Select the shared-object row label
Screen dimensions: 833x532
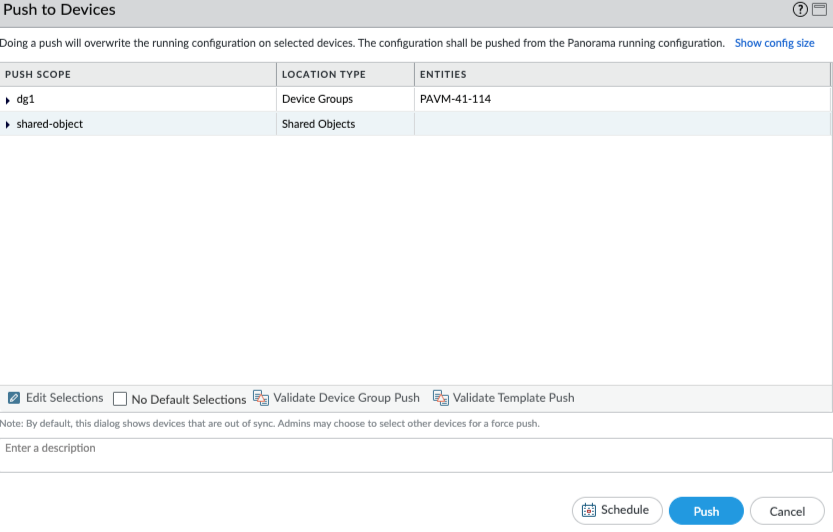coord(50,125)
